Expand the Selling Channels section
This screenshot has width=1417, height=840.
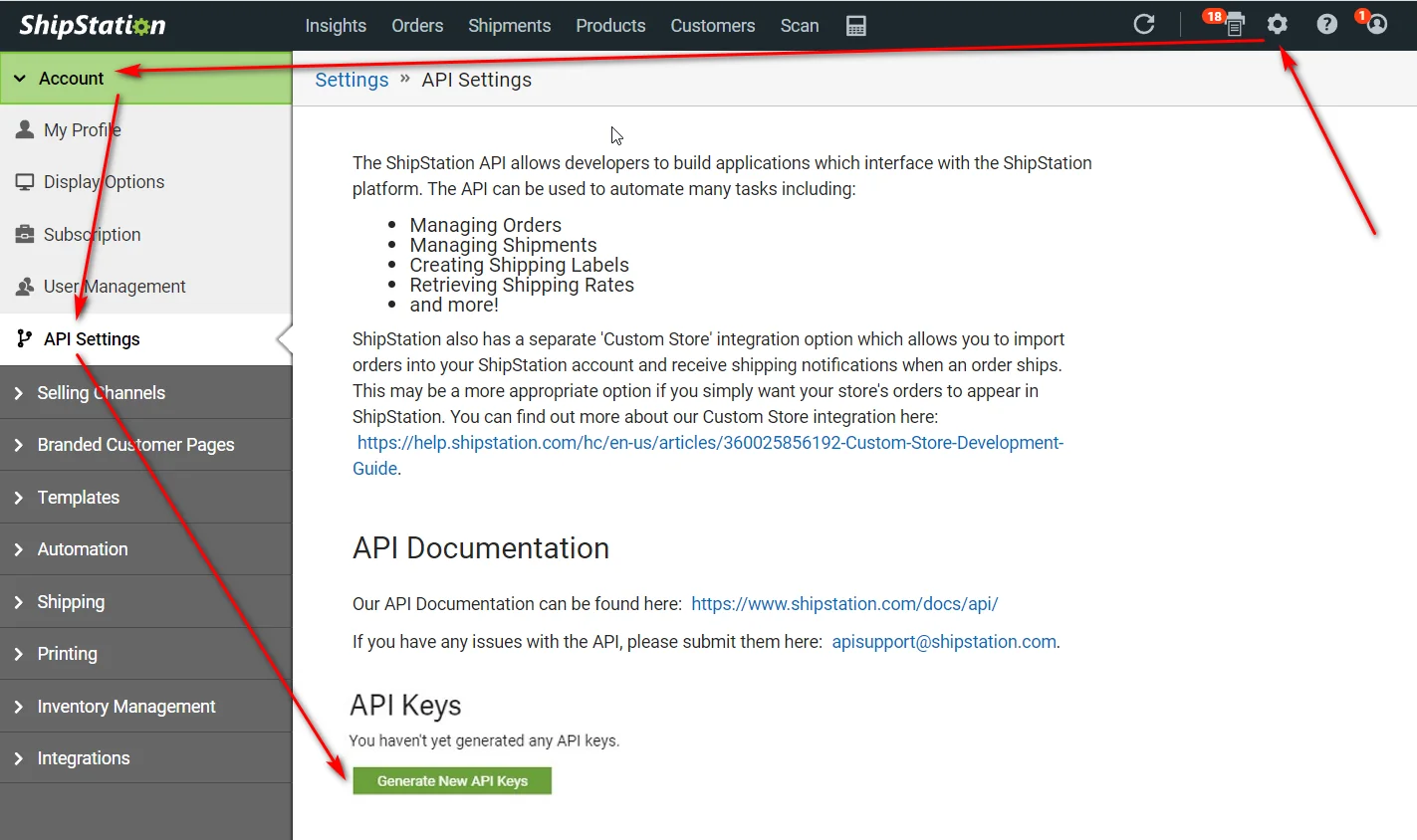(145, 392)
